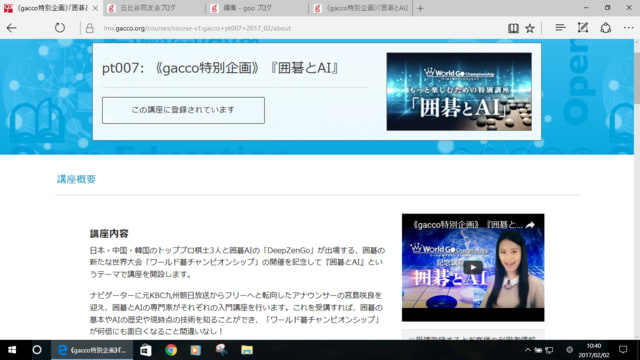Click the World Go Championship course banner image
Viewport: 640px width, 360px height.
(x=459, y=91)
